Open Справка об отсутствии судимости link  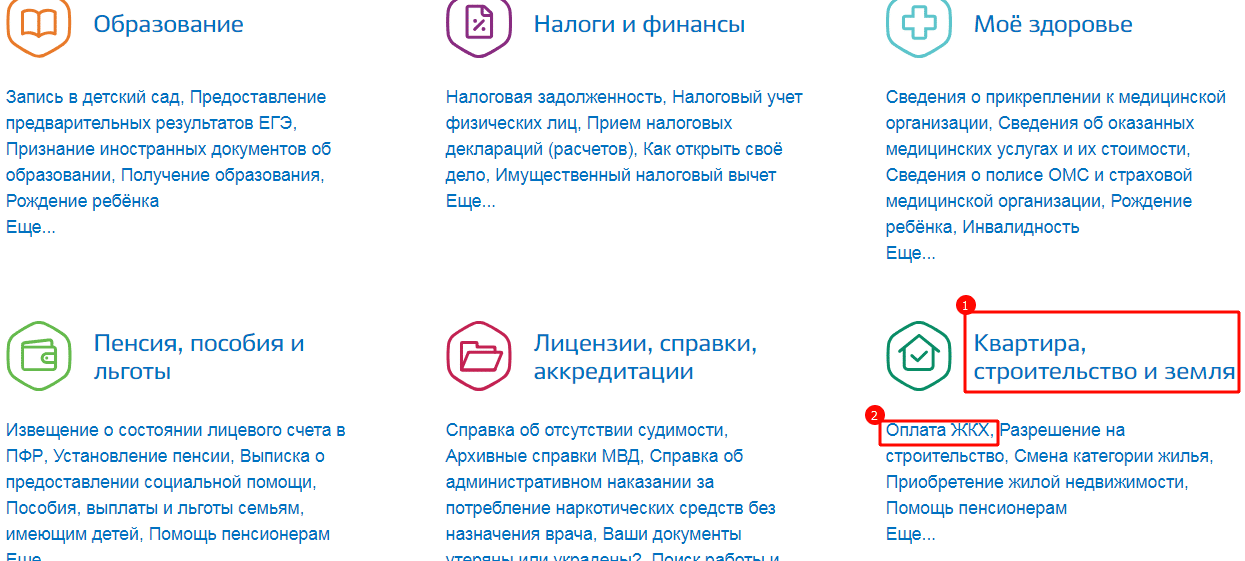click(x=586, y=430)
